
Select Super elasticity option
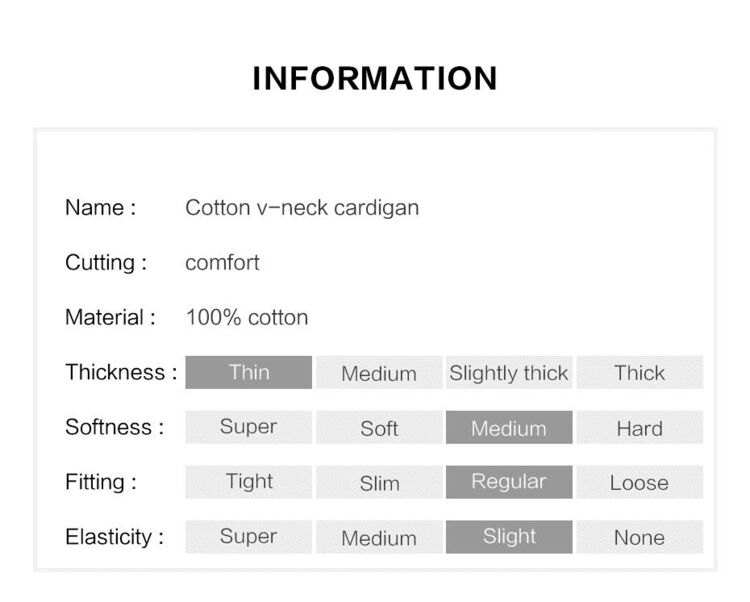249,537
